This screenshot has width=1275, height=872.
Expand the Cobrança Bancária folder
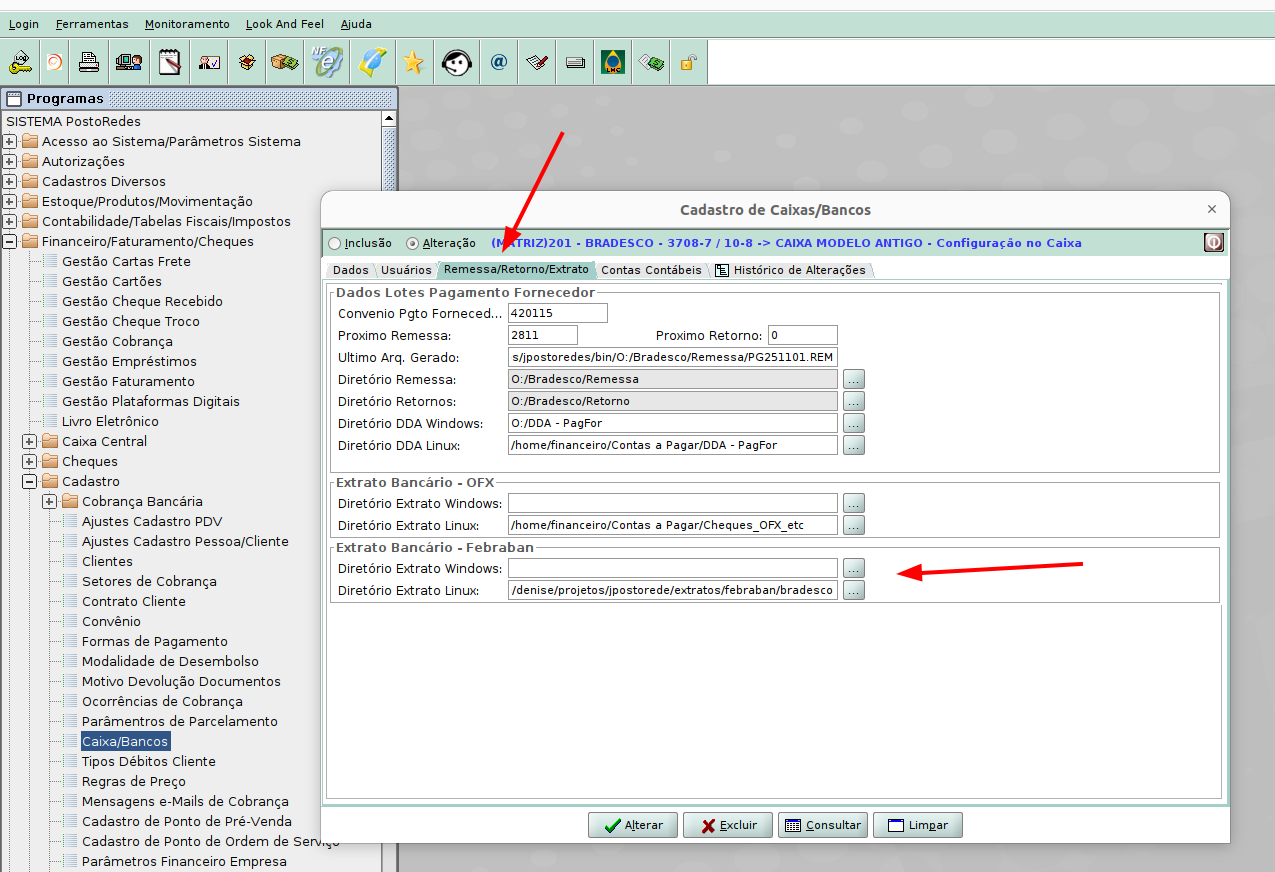[x=50, y=501]
